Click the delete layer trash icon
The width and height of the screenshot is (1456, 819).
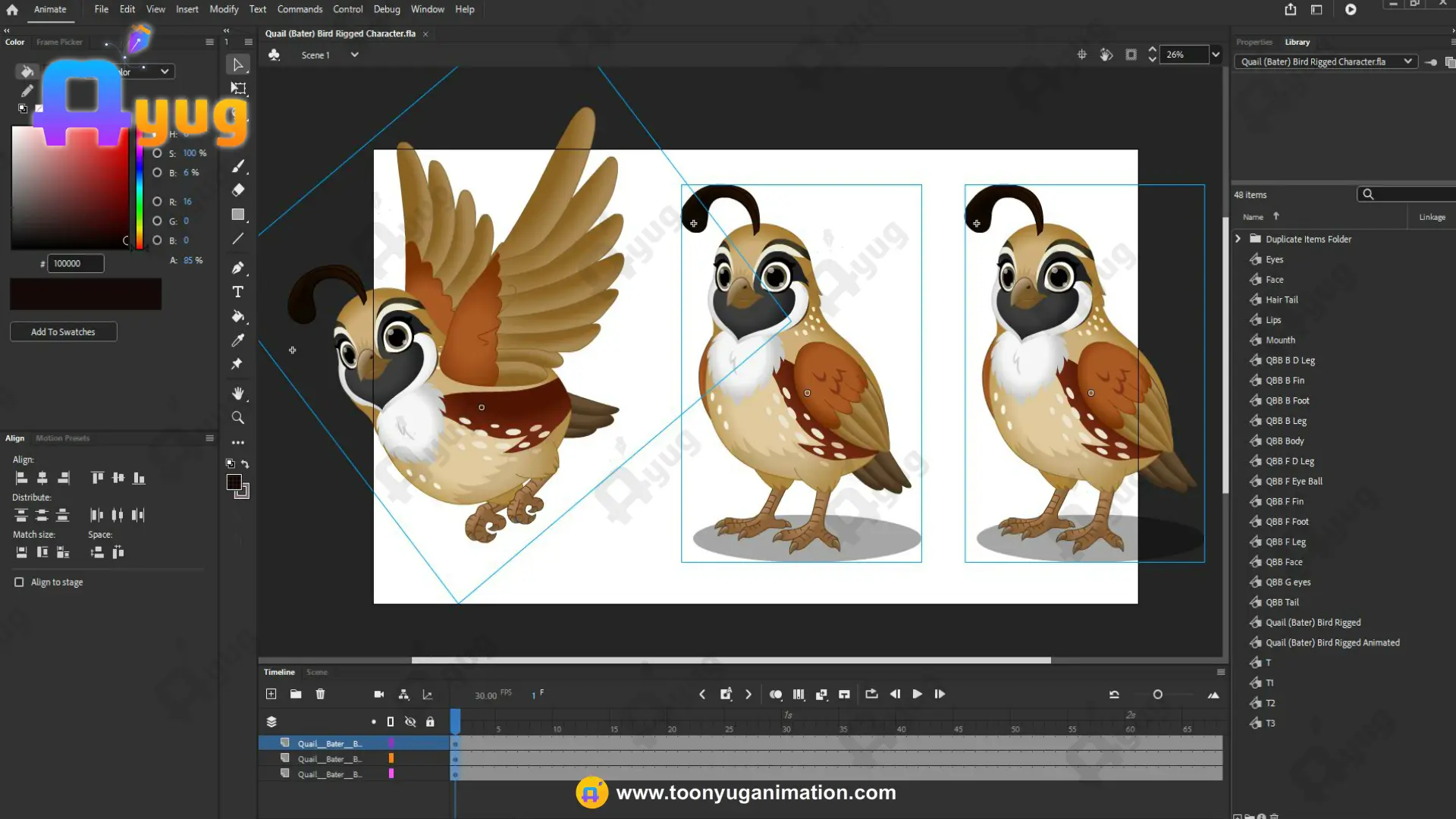[320, 694]
